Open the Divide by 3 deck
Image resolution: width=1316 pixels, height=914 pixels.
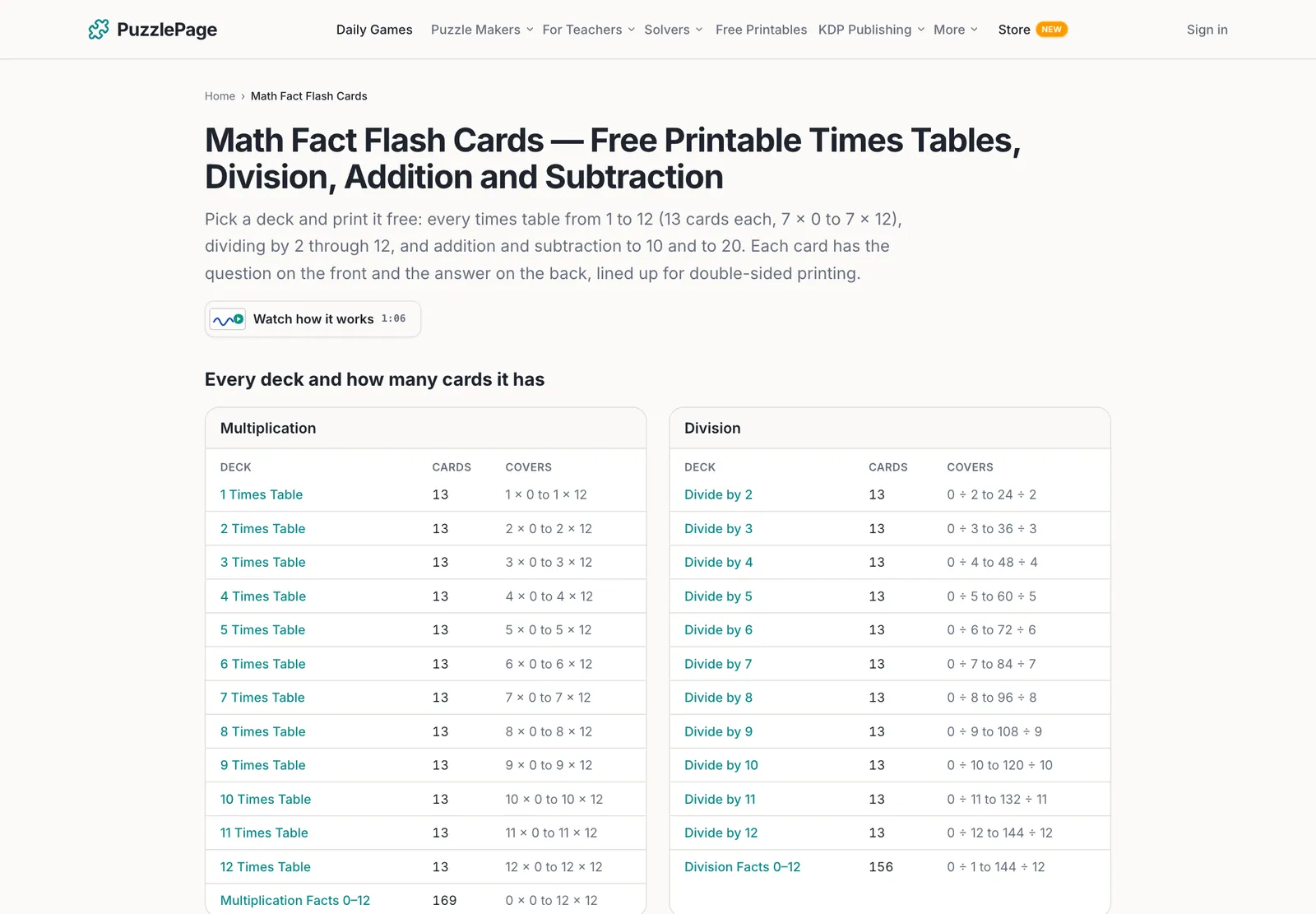point(718,529)
